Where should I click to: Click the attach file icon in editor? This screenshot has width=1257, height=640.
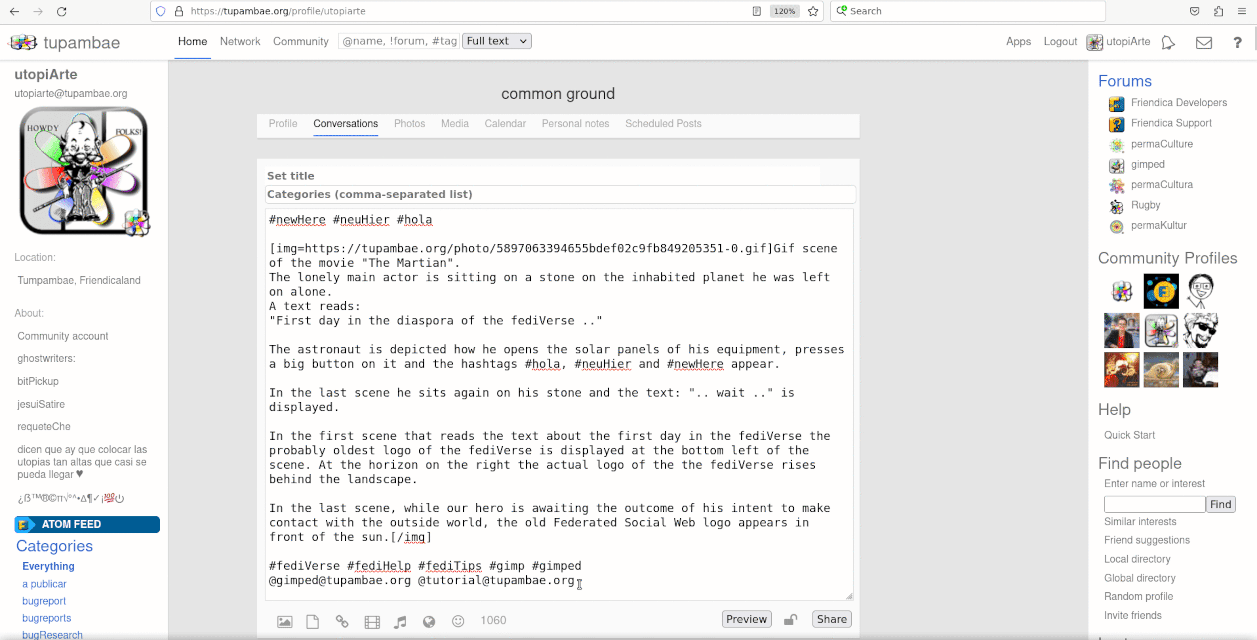coord(313,621)
